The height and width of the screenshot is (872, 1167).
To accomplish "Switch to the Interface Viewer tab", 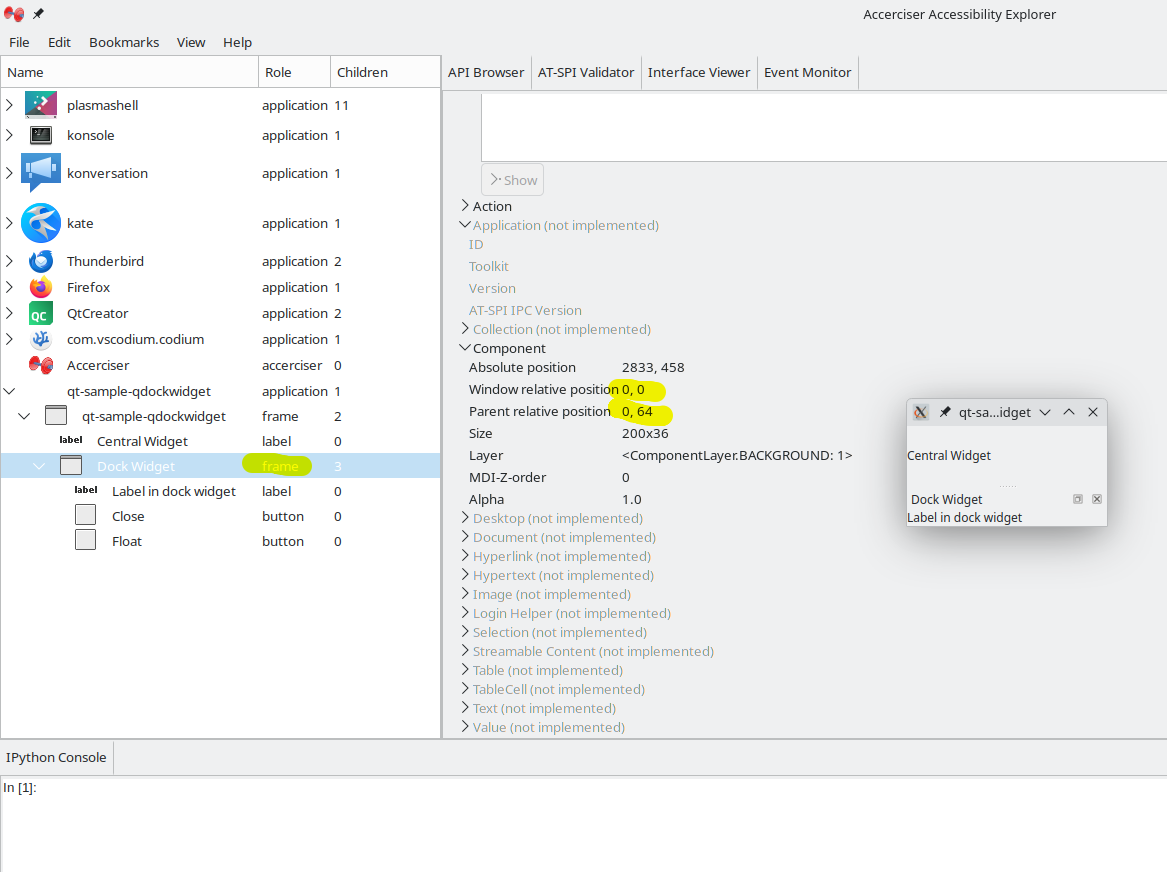I will coord(699,73).
